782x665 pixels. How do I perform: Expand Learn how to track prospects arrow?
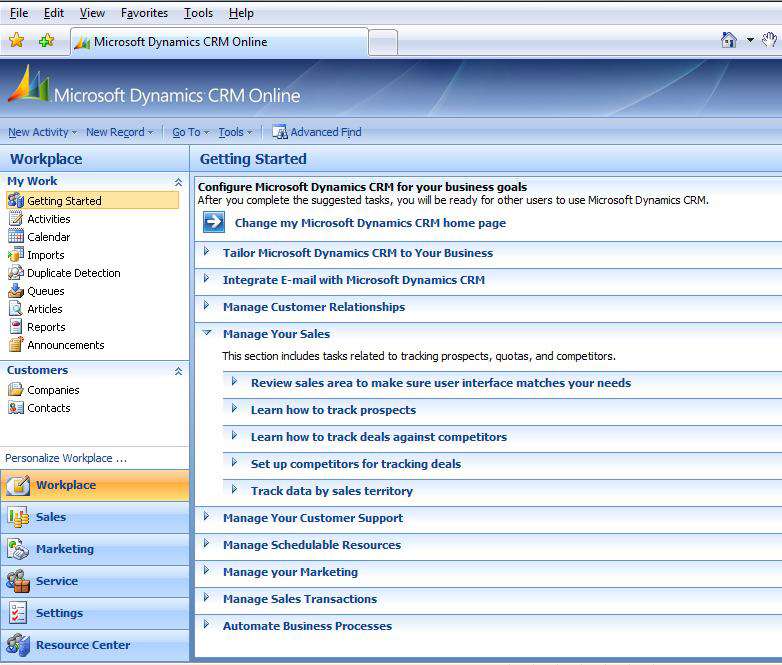[x=234, y=409]
